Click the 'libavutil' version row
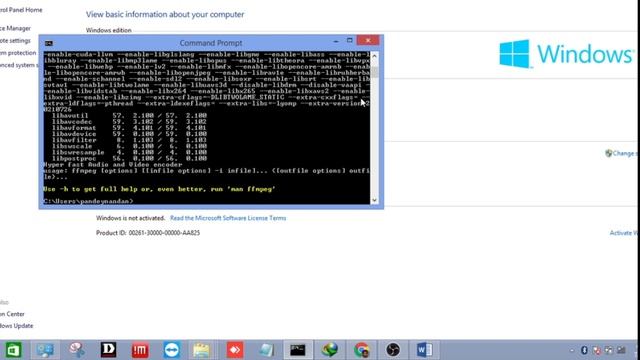 [x=129, y=116]
